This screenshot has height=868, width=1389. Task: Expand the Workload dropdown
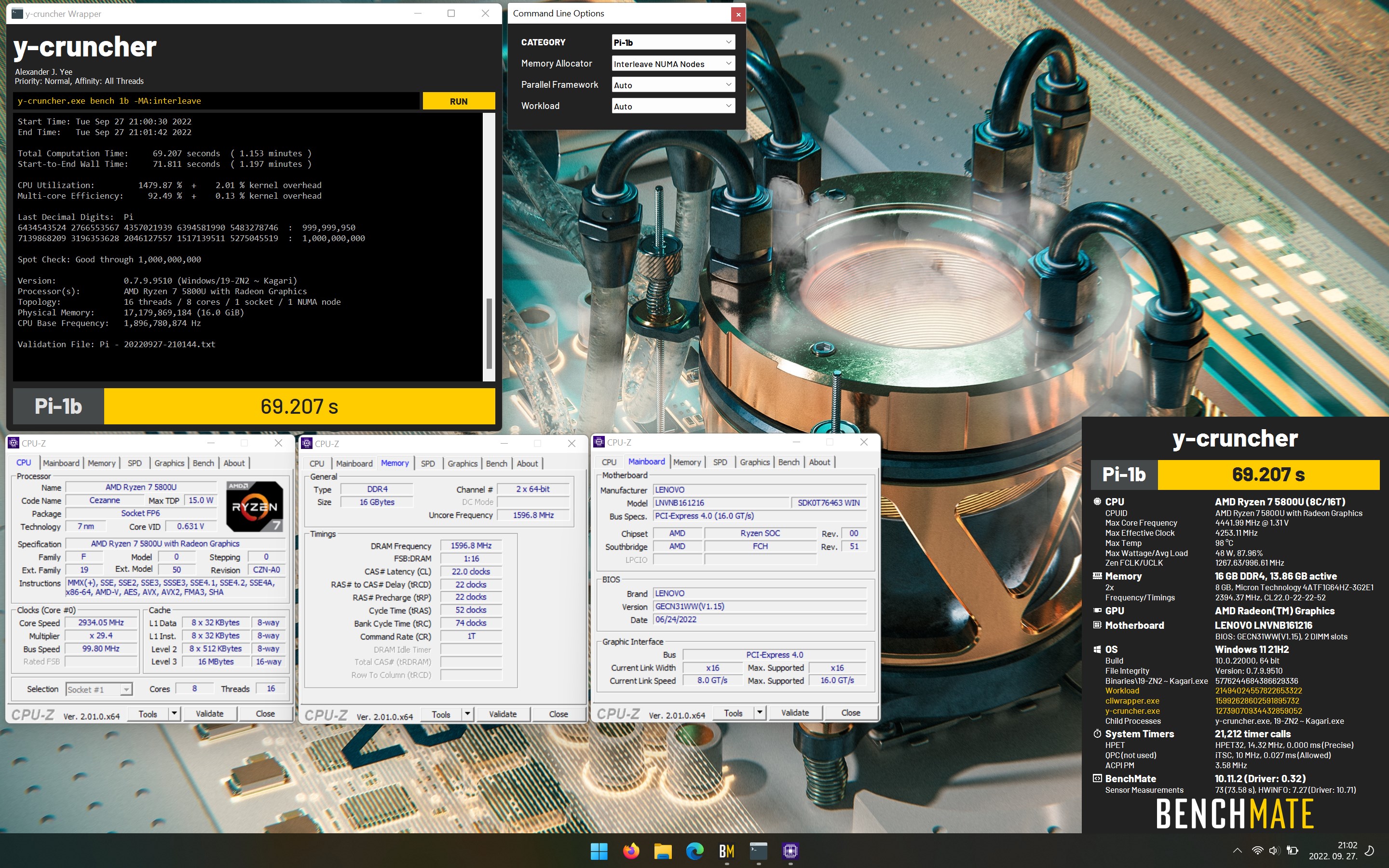pos(673,106)
